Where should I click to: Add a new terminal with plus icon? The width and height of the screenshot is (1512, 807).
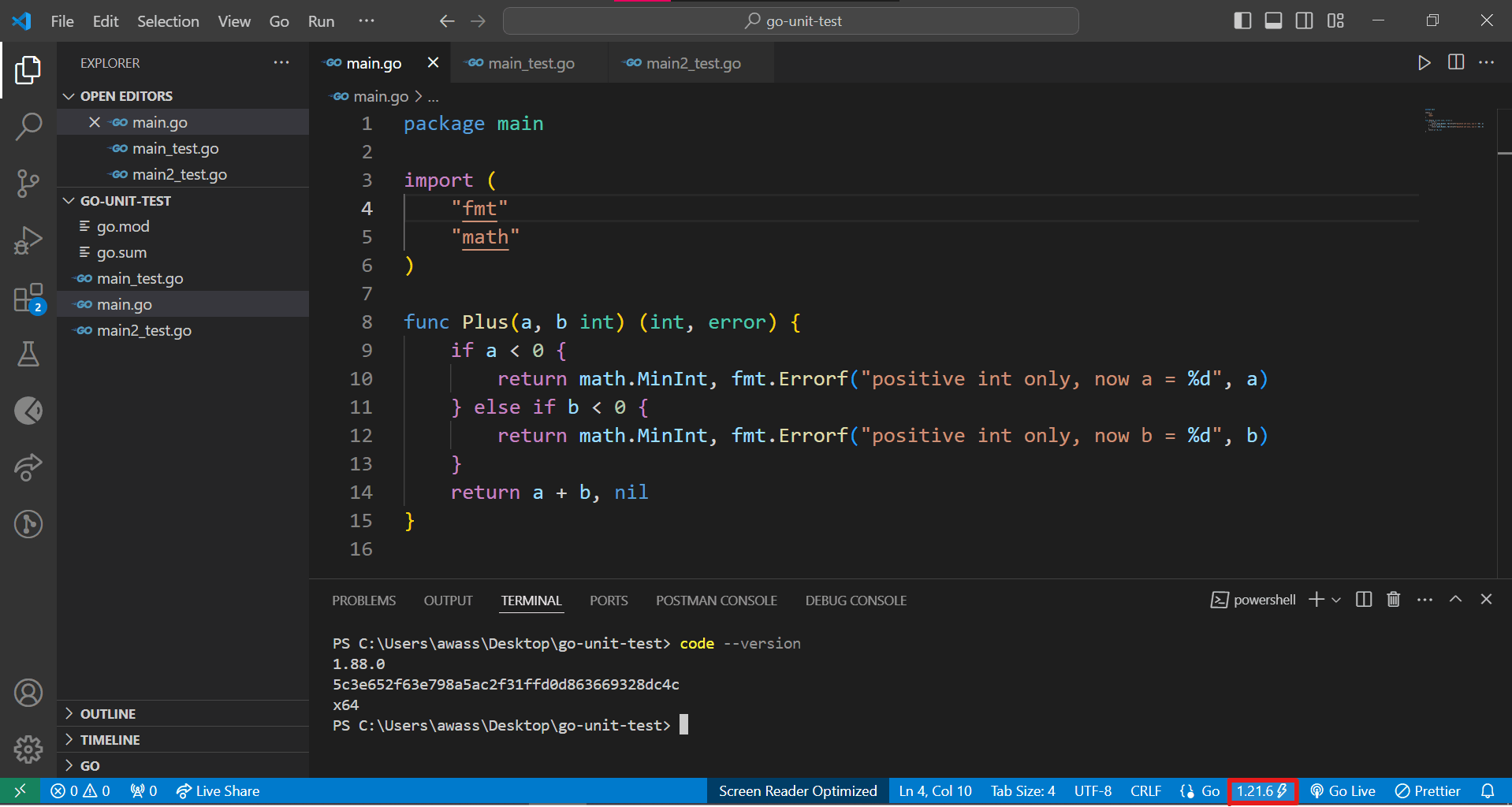pos(1316,600)
